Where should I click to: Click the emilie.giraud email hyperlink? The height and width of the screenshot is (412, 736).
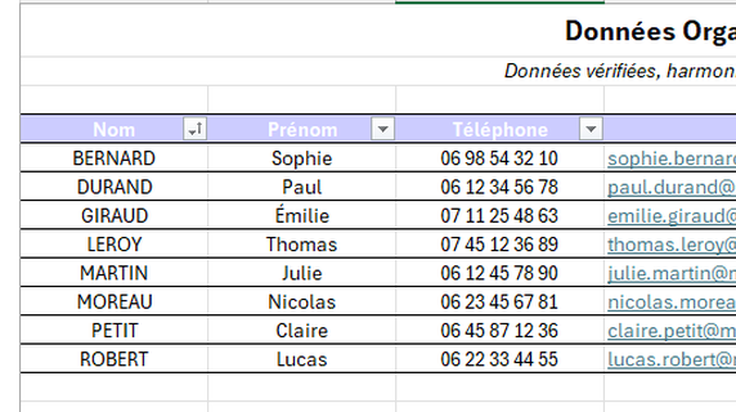coord(672,216)
